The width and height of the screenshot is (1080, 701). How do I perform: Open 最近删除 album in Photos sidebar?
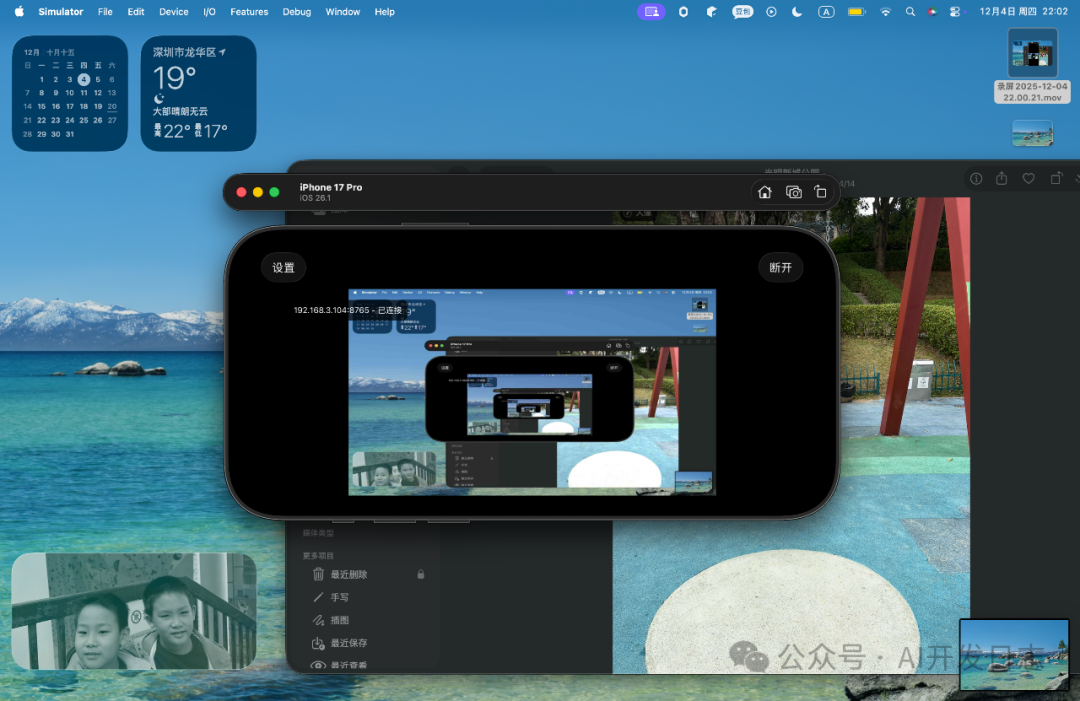pos(349,574)
